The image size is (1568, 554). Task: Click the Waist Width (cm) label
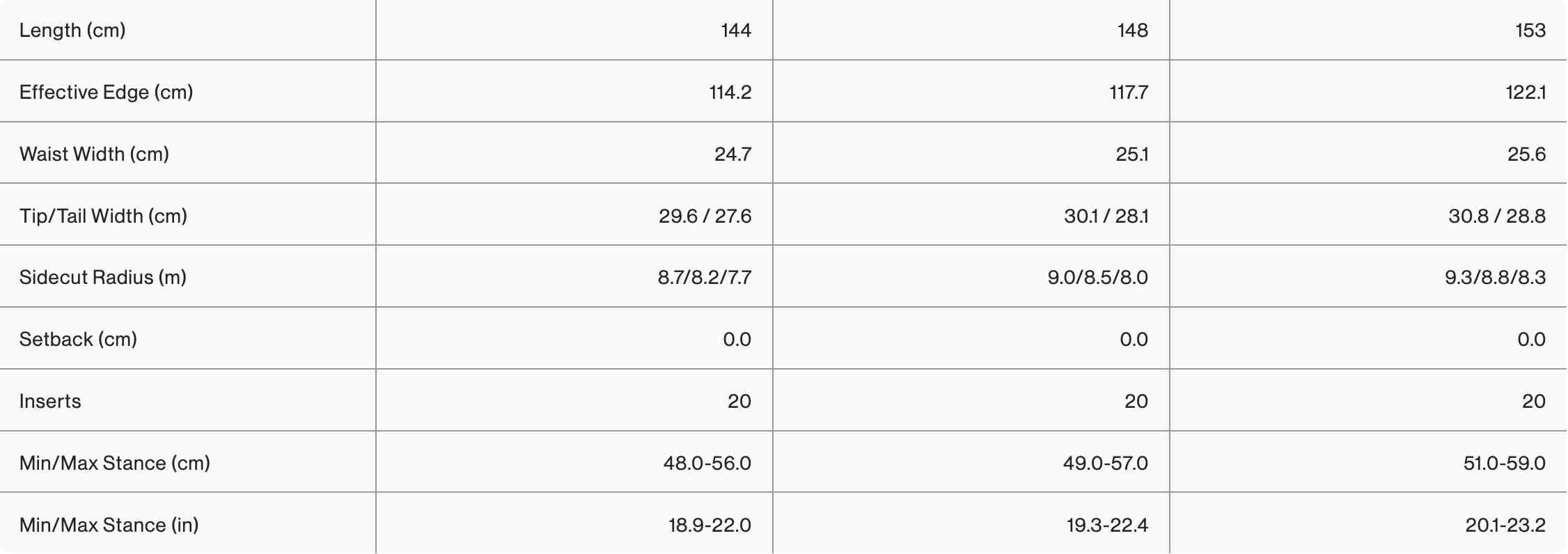[94, 155]
